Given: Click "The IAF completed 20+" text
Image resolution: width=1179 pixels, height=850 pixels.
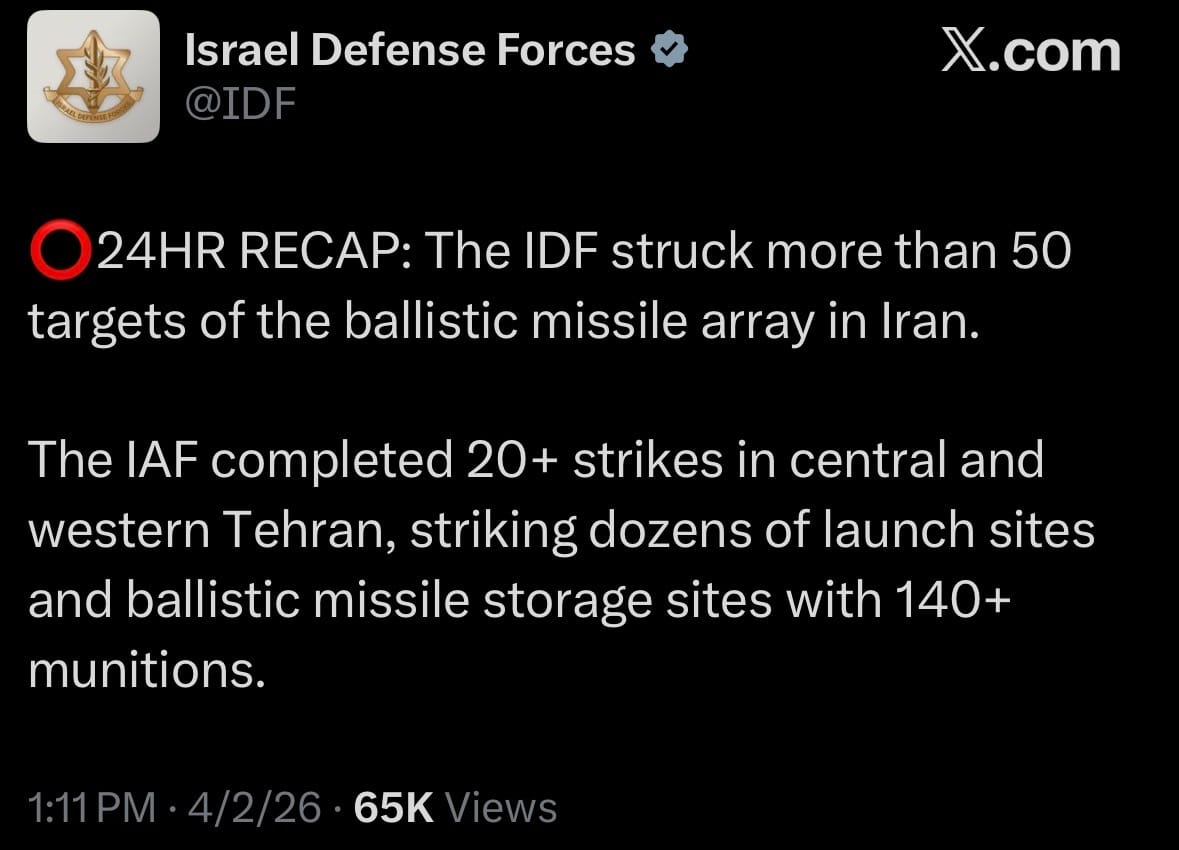Looking at the screenshot, I should [x=270, y=460].
